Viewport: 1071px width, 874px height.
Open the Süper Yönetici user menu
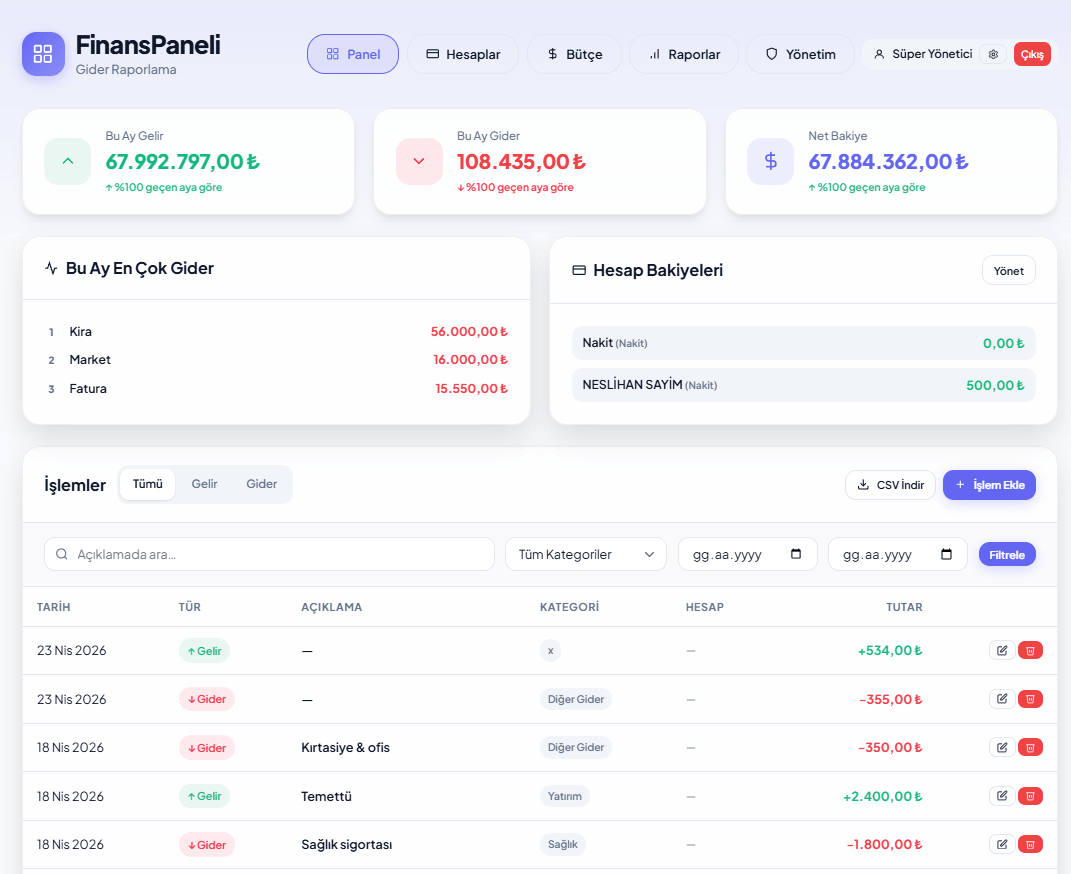[x=923, y=54]
